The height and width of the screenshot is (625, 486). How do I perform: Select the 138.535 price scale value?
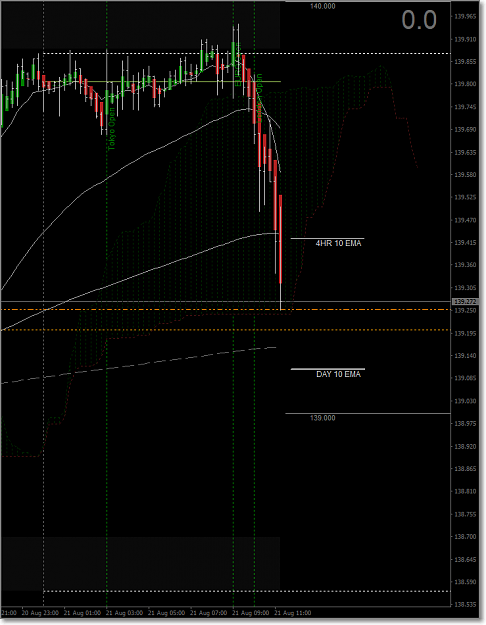tap(465, 605)
